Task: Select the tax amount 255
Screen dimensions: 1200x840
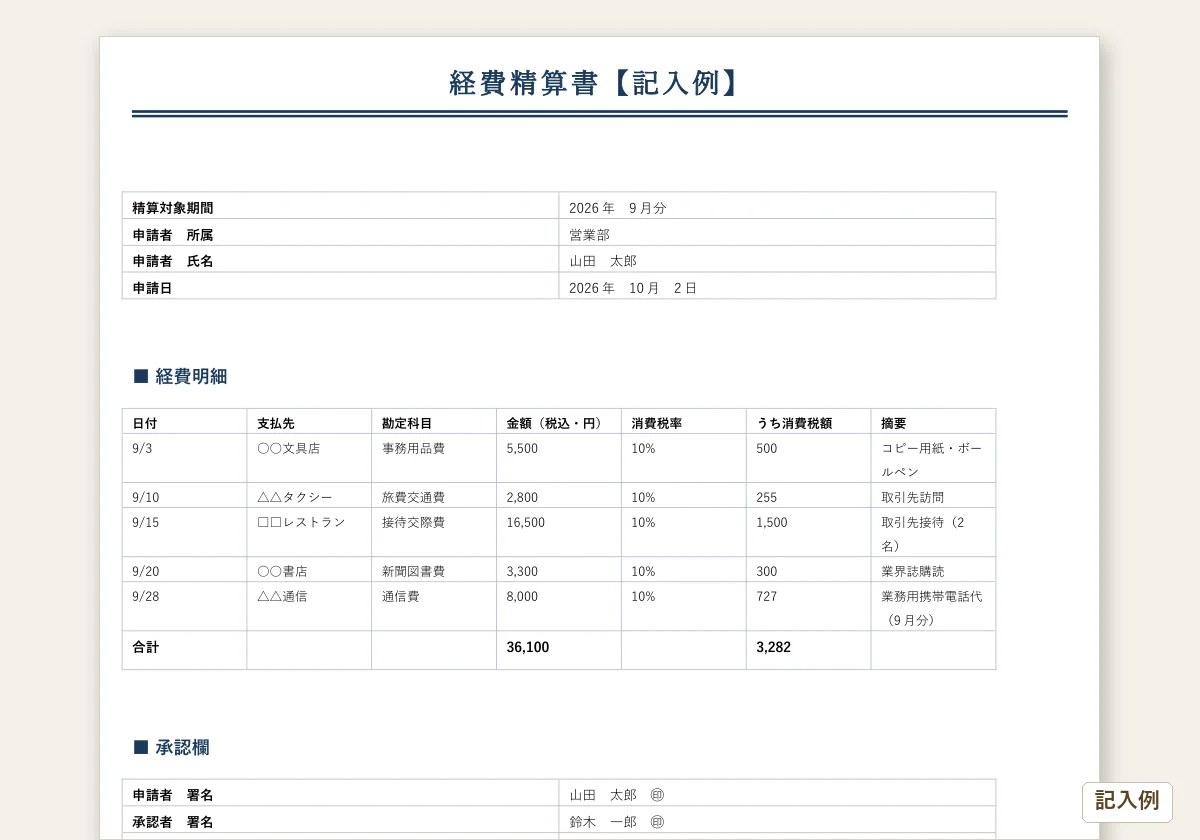Action: [766, 497]
